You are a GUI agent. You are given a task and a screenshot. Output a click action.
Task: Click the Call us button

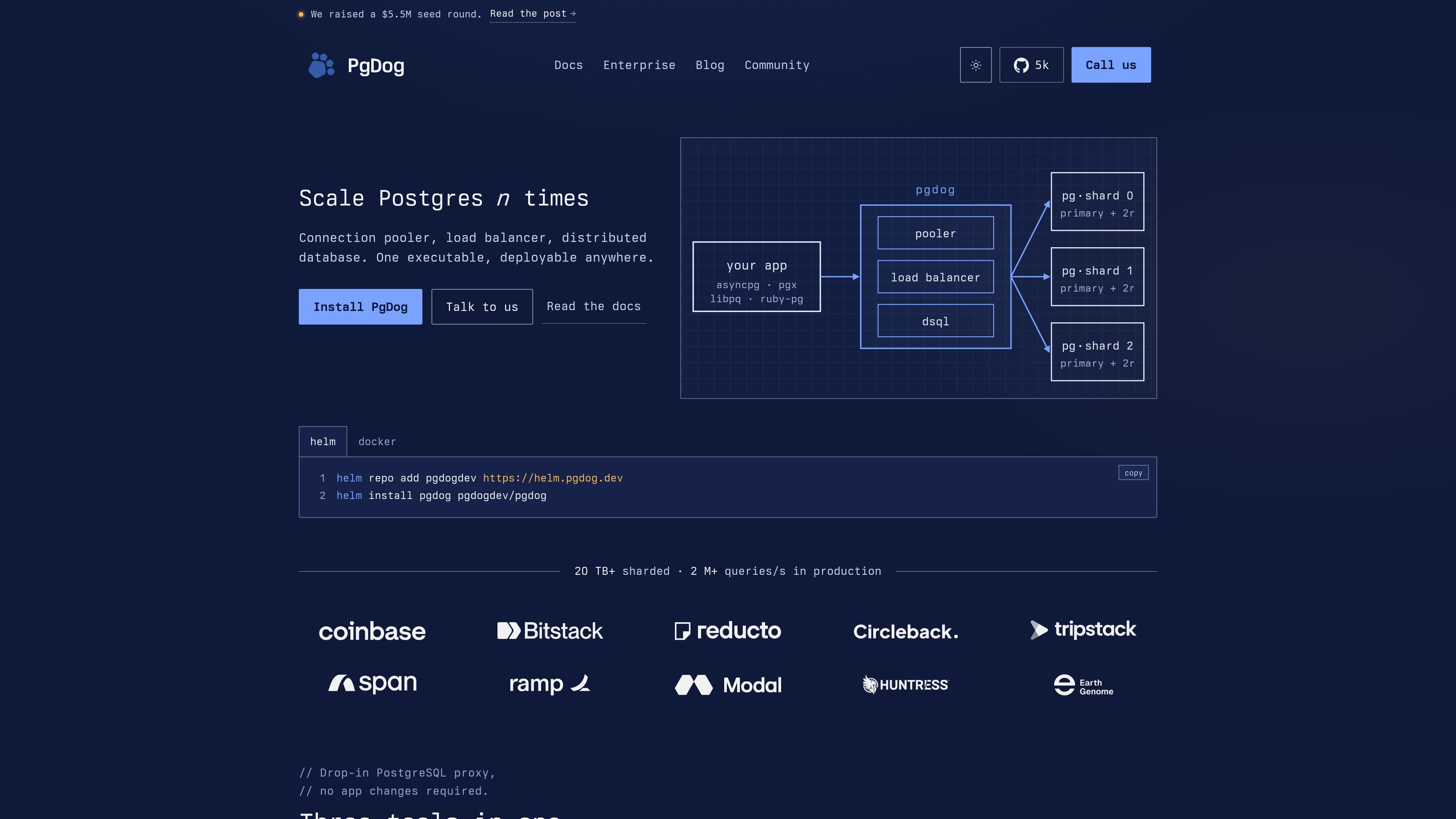1111,65
